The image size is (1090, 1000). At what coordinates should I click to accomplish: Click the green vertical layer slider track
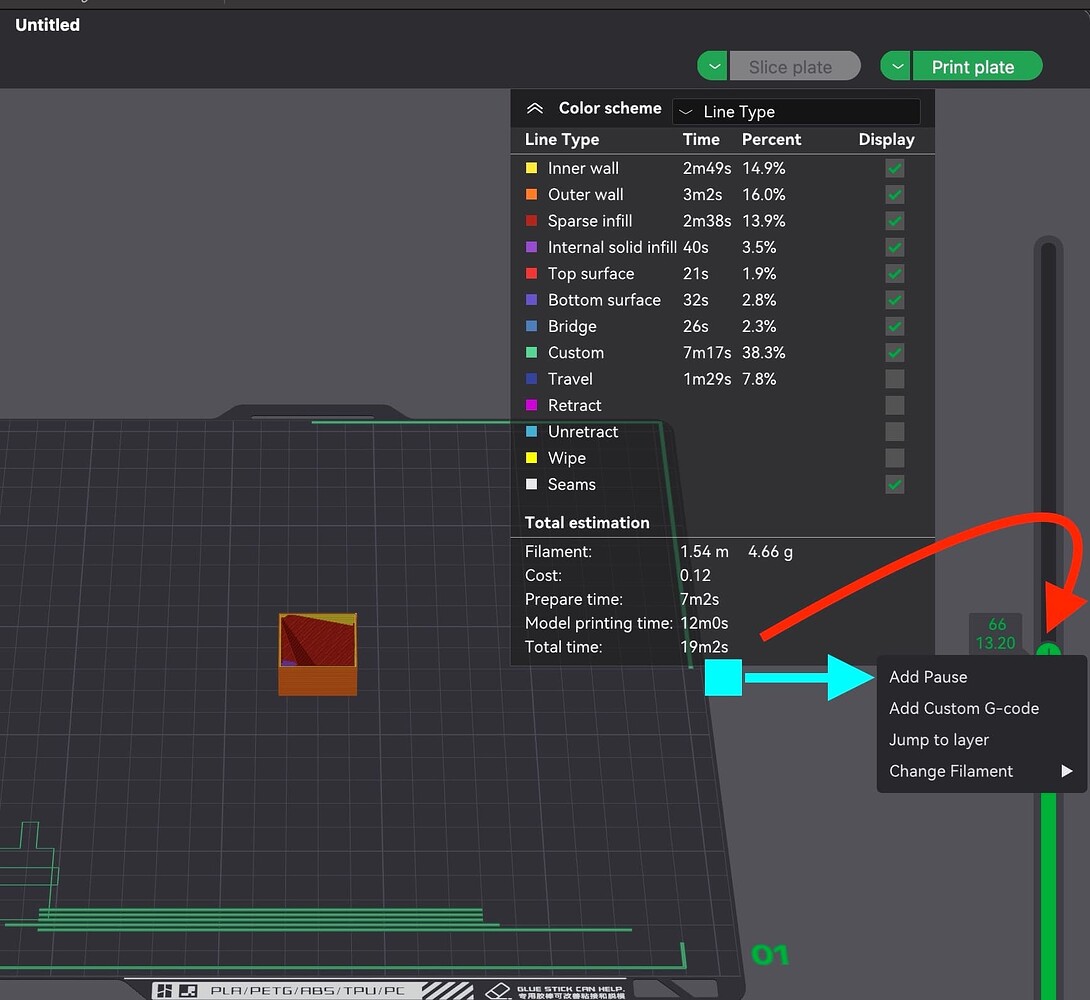click(x=1048, y=896)
